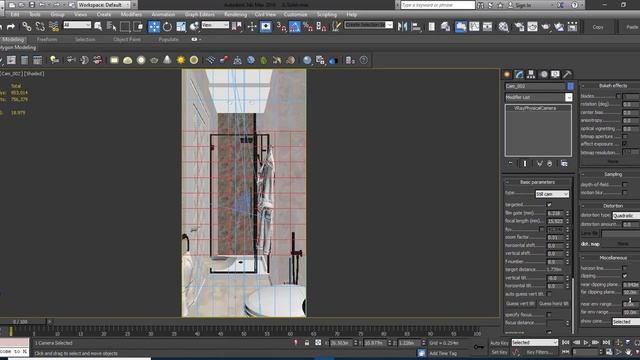The width and height of the screenshot is (640, 360).
Task: Toggle the targeted checkbox
Action: pos(549,204)
